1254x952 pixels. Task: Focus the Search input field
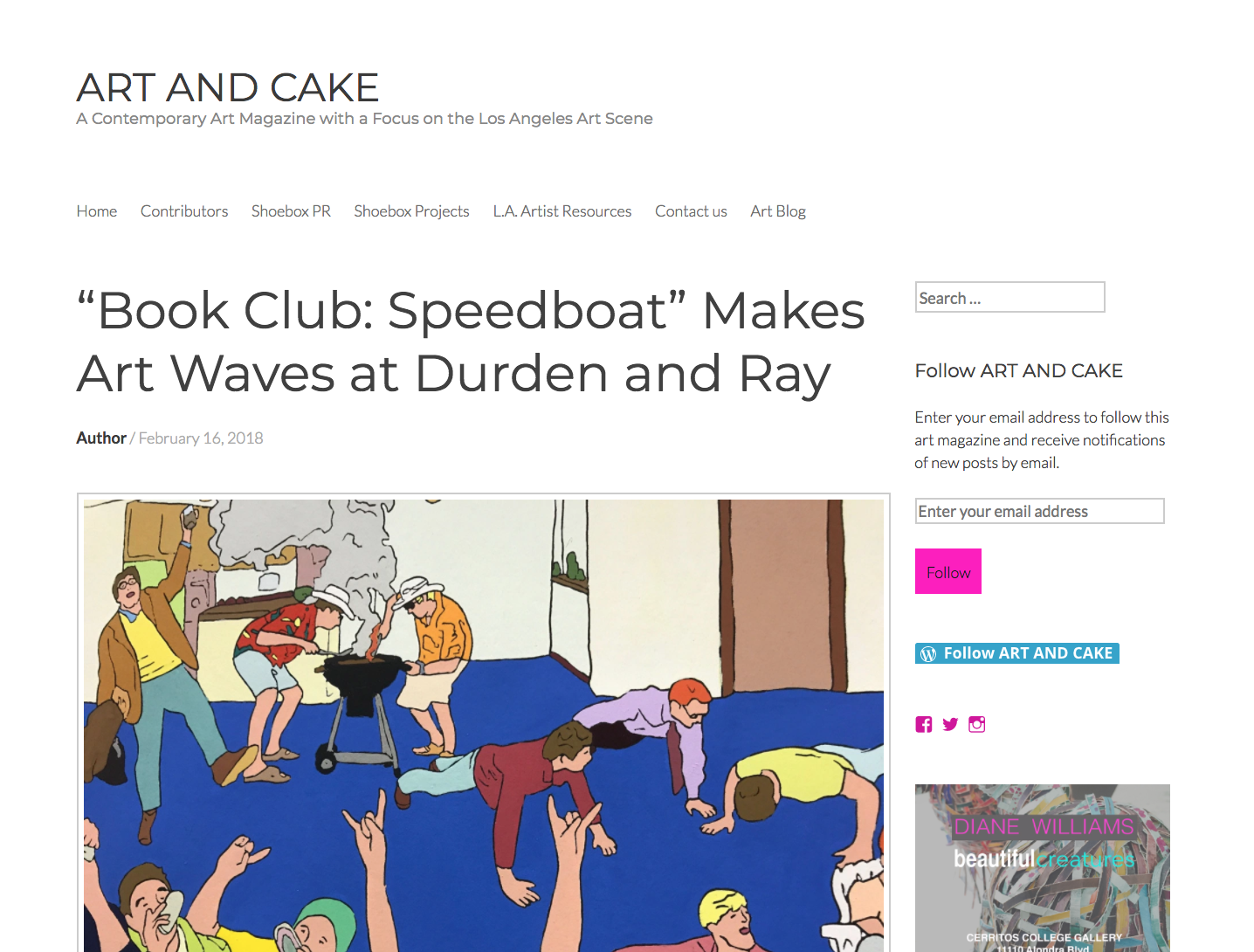[x=1010, y=297]
